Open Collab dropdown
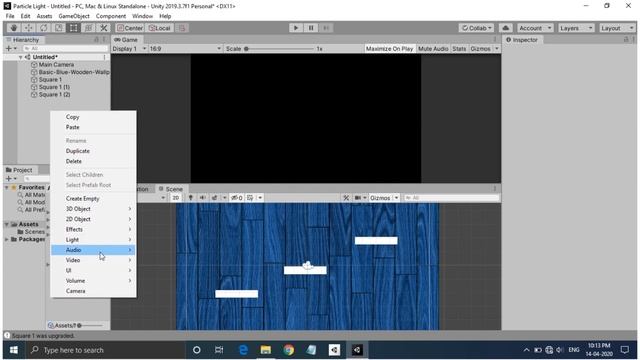640x360 pixels. 476,28
